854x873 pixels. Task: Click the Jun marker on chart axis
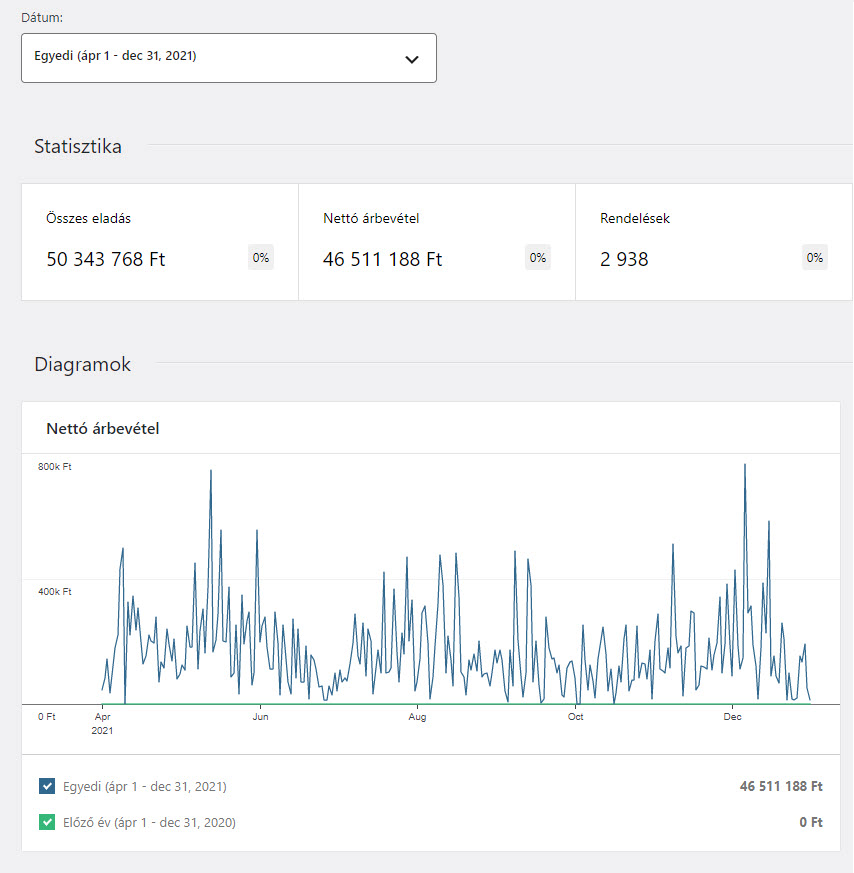[260, 717]
